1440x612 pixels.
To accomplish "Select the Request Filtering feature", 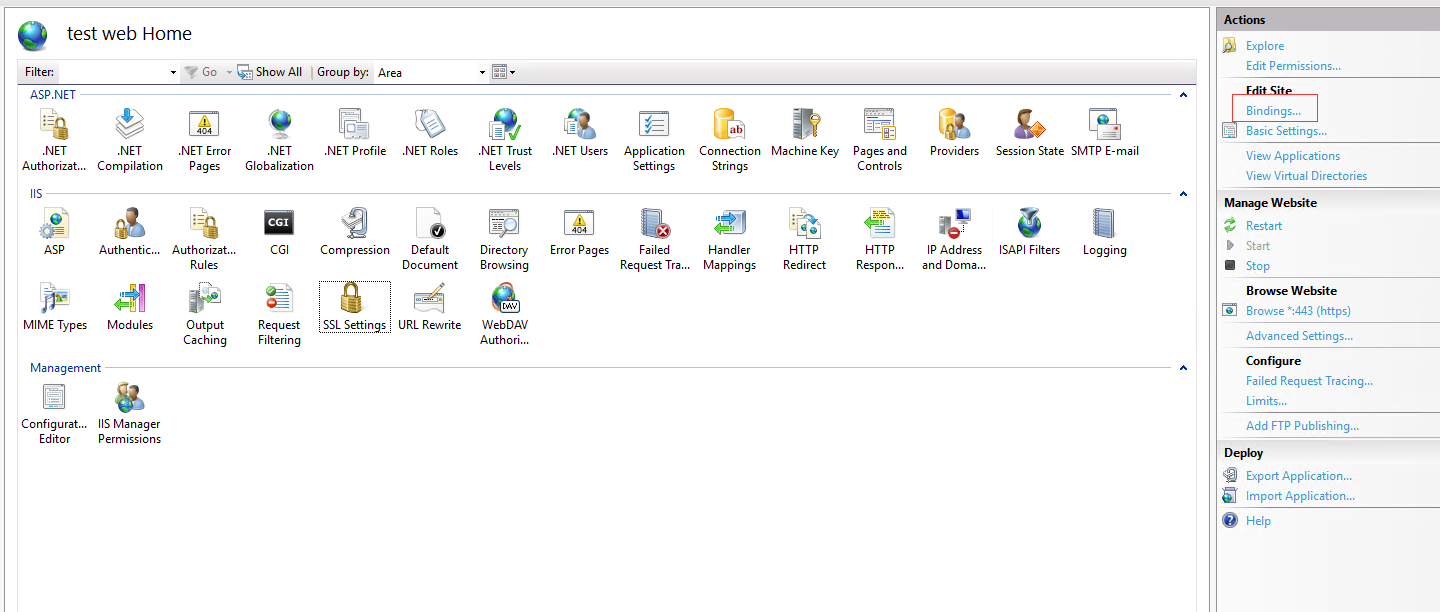I will (x=278, y=305).
